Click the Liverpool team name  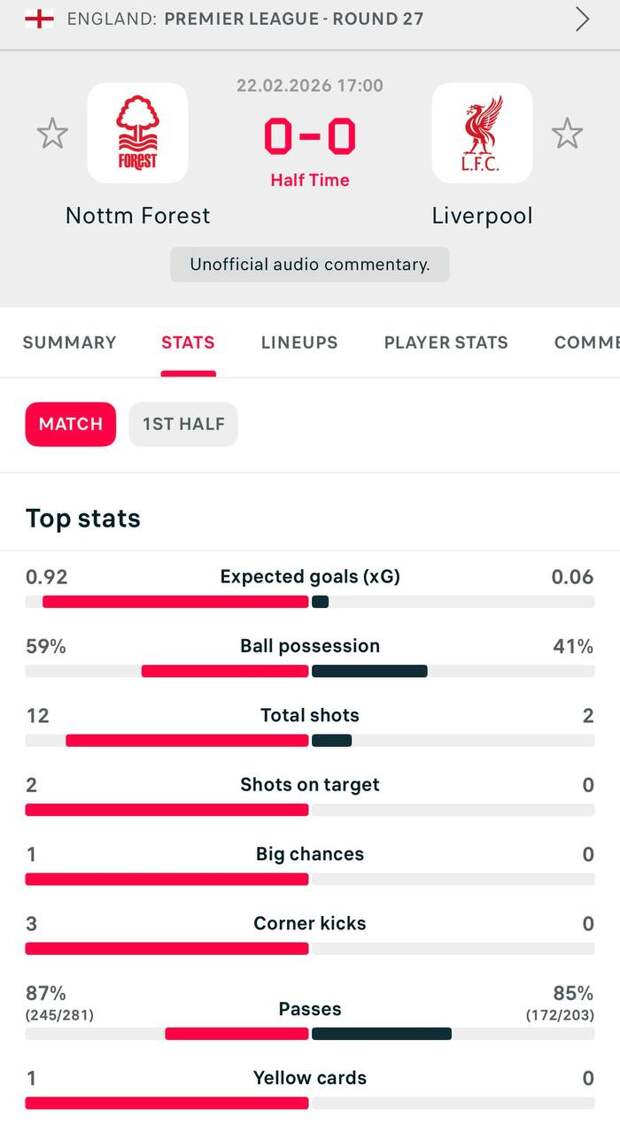click(482, 216)
